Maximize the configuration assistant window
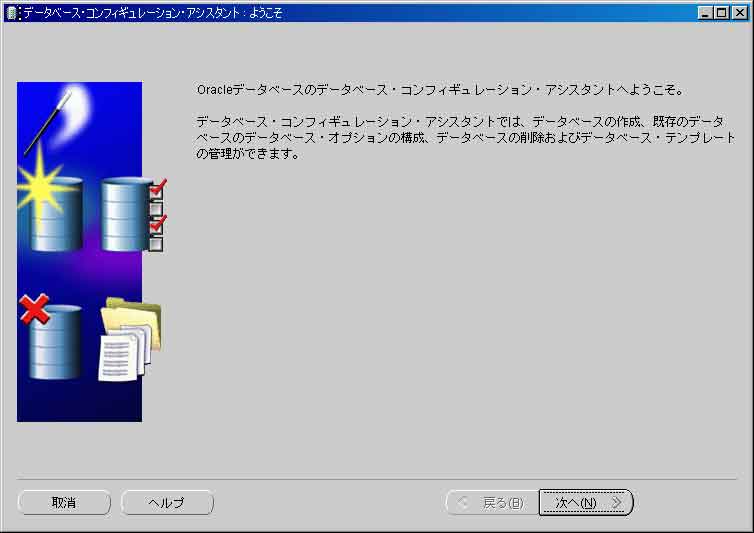Image resolution: width=754 pixels, height=533 pixels. pyautogui.click(x=721, y=13)
